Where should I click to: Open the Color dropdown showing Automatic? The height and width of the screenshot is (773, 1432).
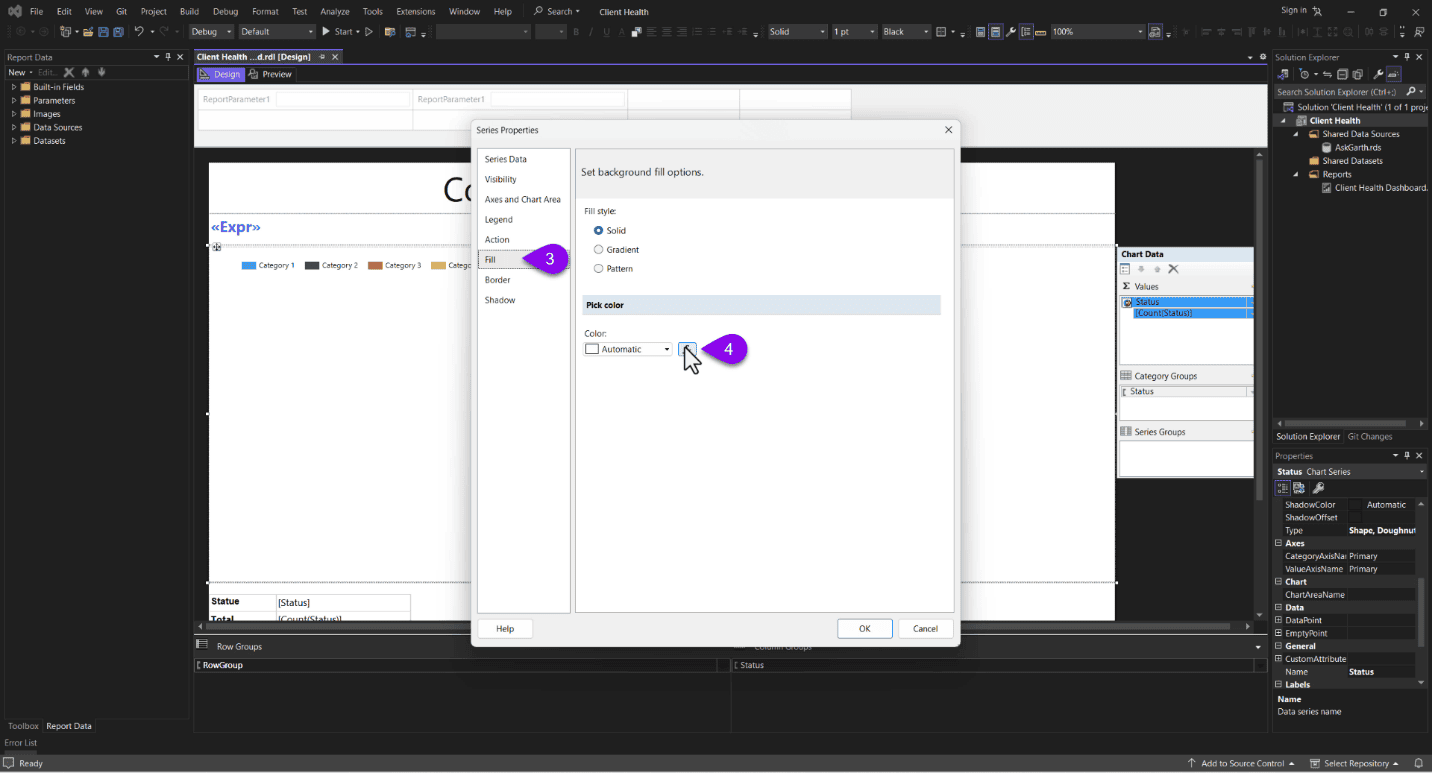628,349
